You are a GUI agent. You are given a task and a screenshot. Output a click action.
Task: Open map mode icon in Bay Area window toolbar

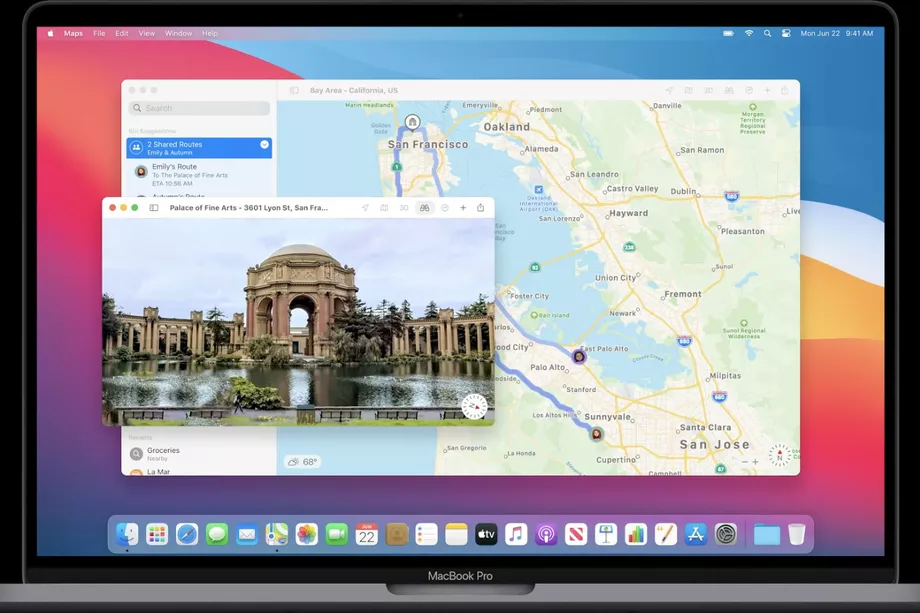(x=689, y=90)
